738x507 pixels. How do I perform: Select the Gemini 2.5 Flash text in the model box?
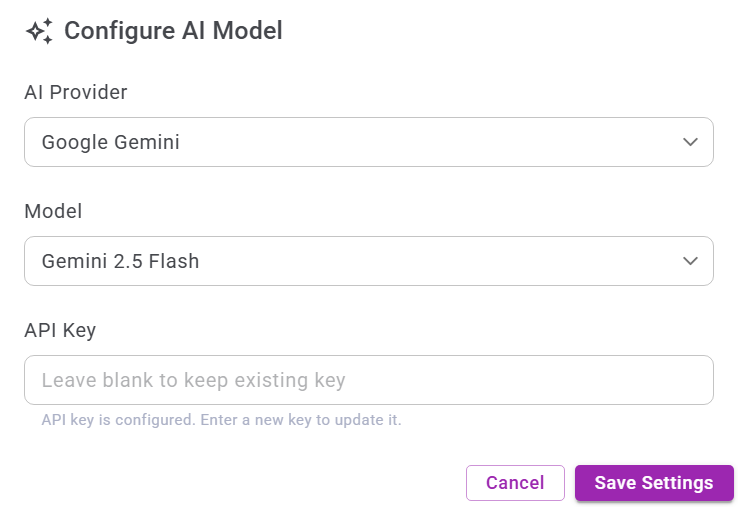120,261
